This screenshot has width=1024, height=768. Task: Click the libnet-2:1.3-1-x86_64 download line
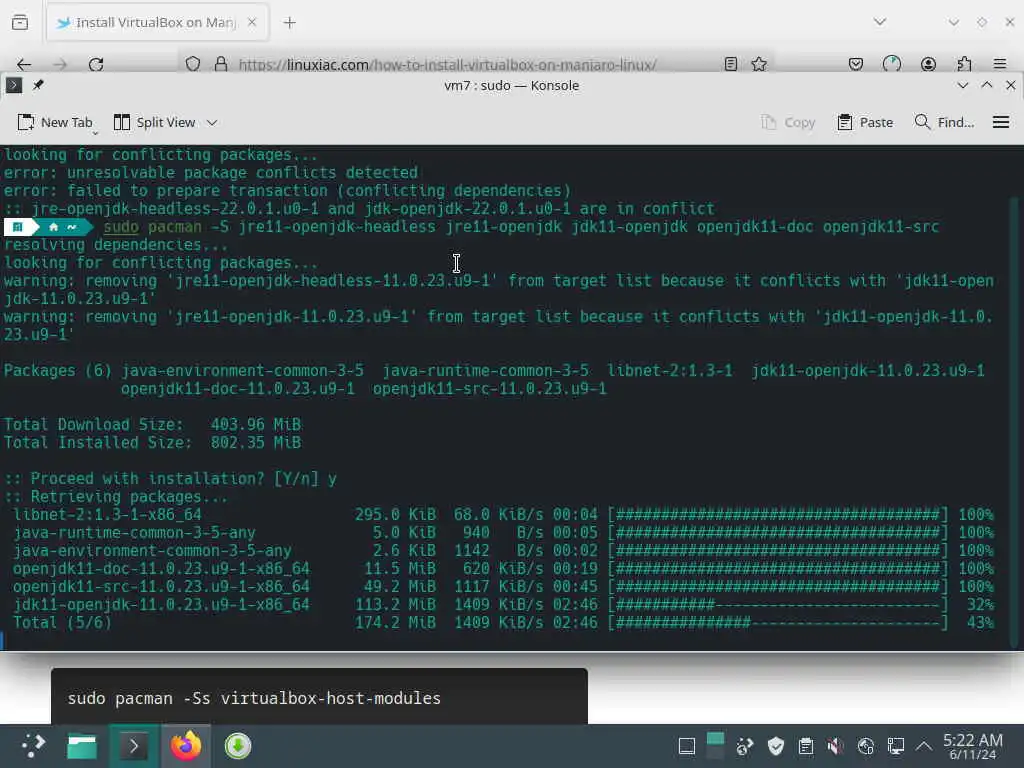tap(503, 515)
